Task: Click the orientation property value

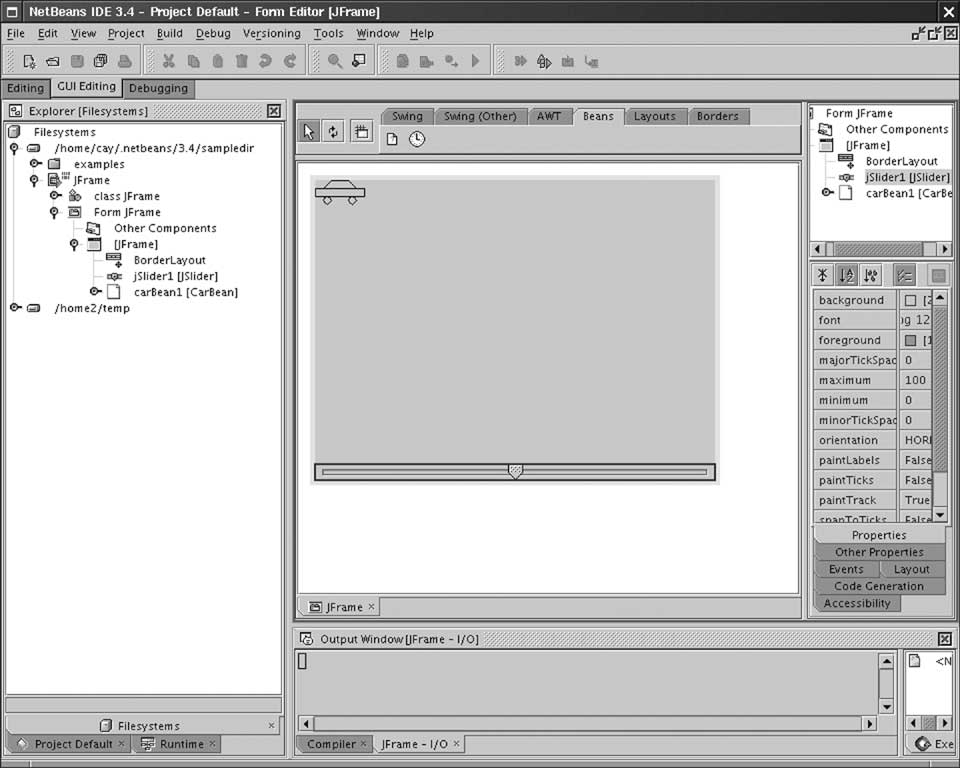Action: click(x=915, y=440)
